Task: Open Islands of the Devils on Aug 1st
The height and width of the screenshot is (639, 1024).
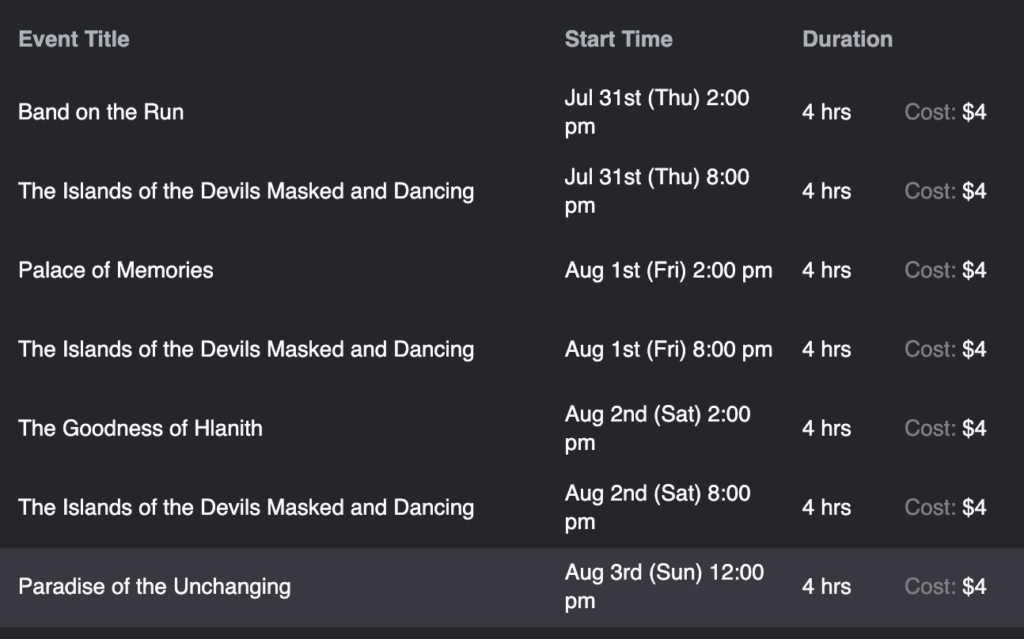Action: click(246, 349)
